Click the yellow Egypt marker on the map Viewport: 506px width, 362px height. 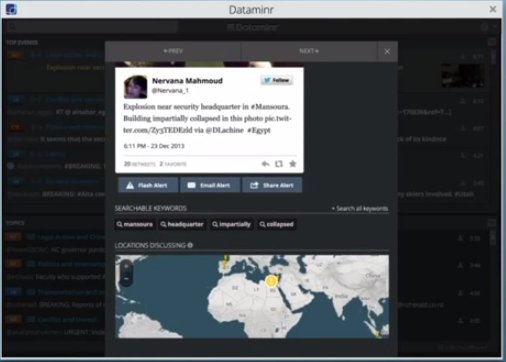(271, 282)
